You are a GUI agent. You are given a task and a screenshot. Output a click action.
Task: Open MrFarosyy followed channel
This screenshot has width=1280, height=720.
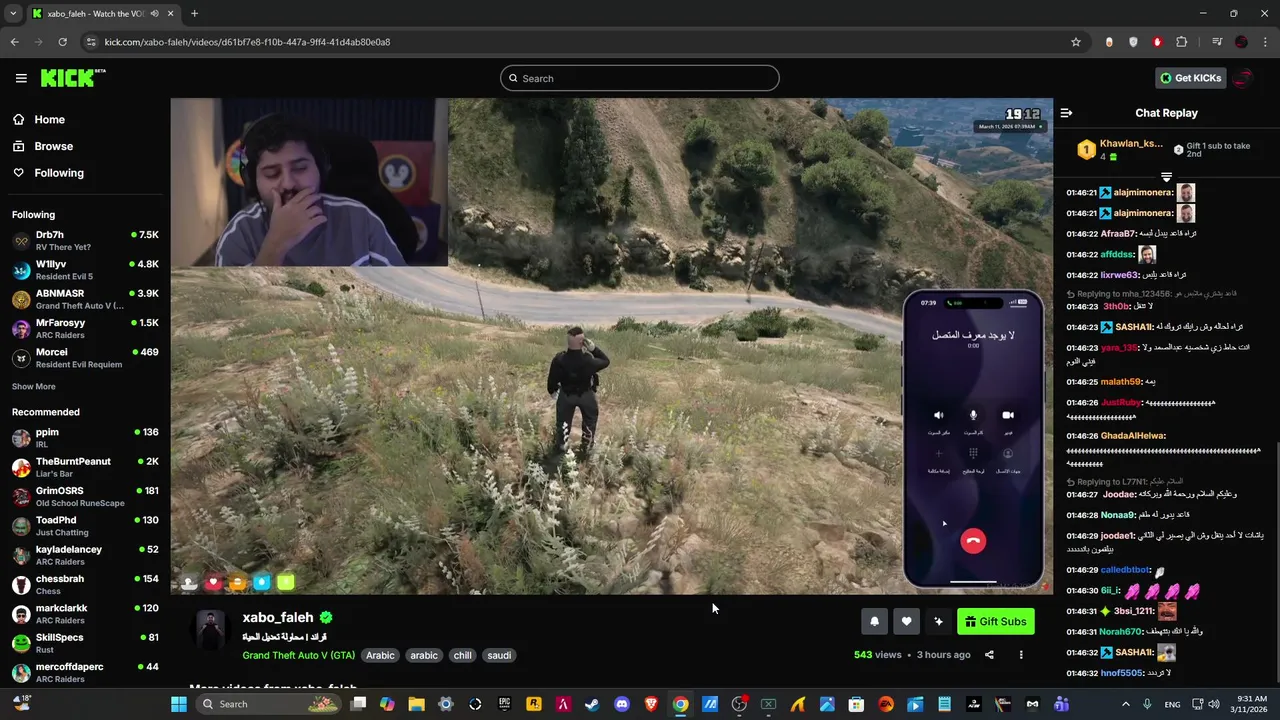click(85, 328)
